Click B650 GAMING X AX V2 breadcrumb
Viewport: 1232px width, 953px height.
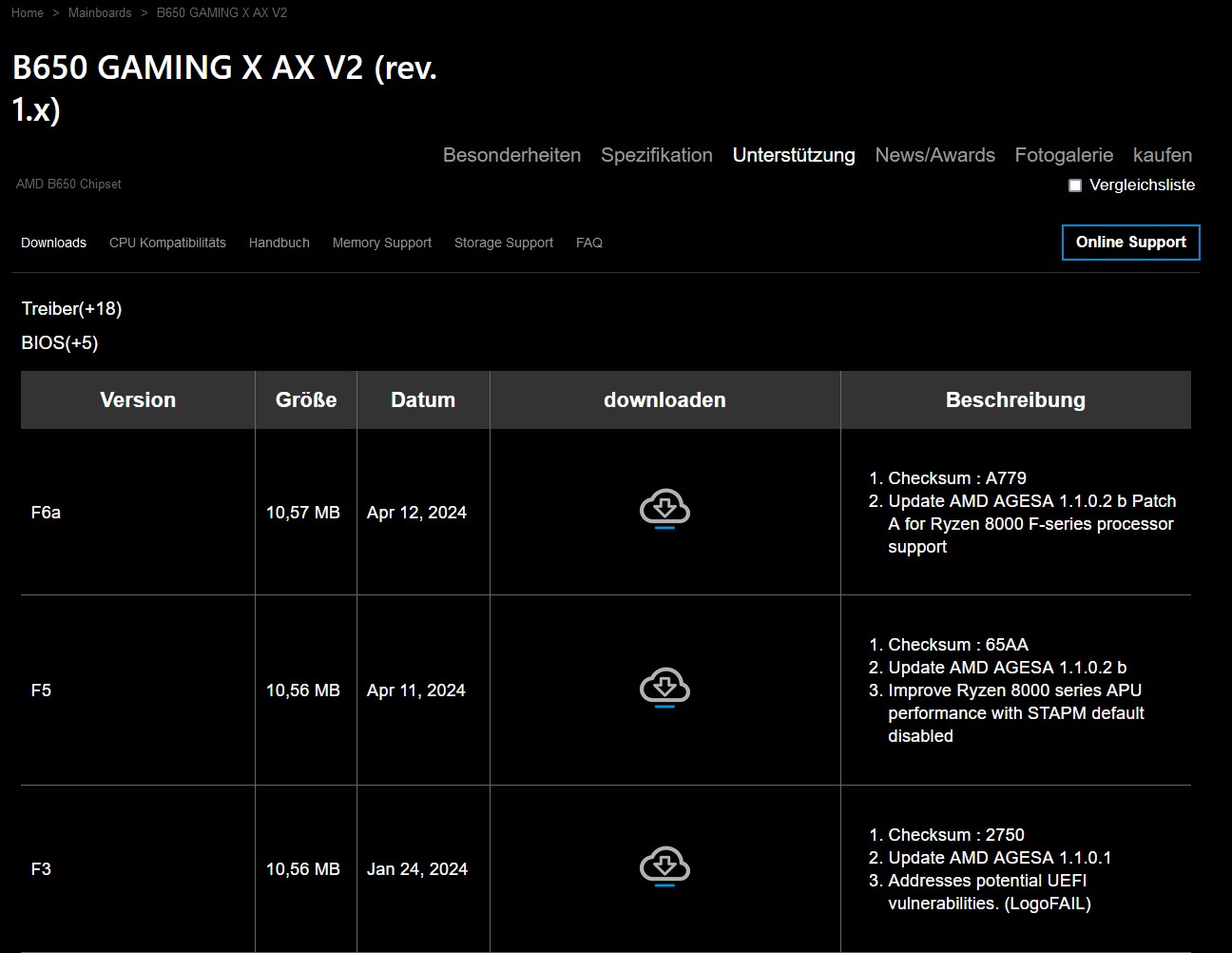coord(221,12)
